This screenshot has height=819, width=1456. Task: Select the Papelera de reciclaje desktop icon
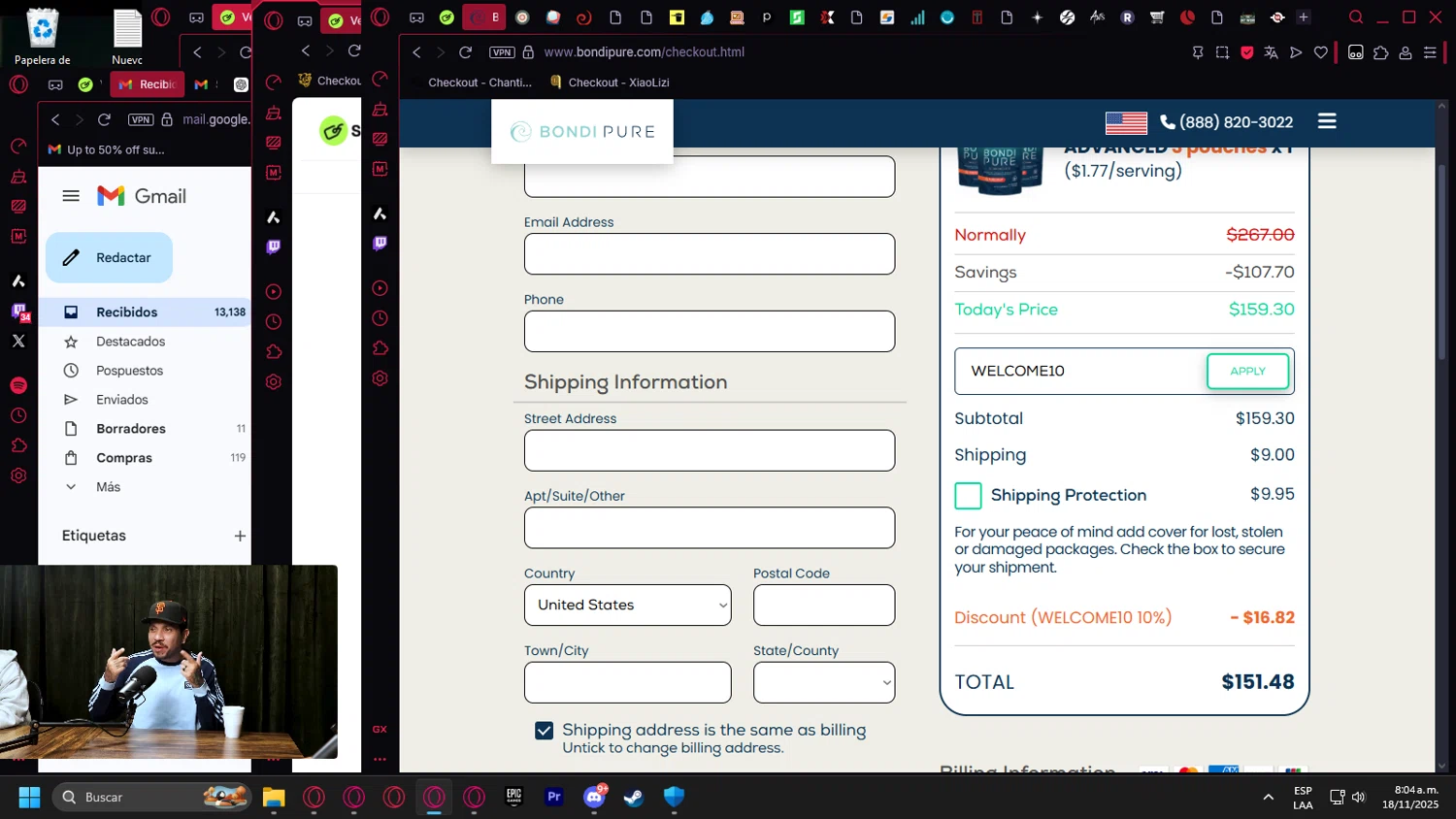pos(43,37)
